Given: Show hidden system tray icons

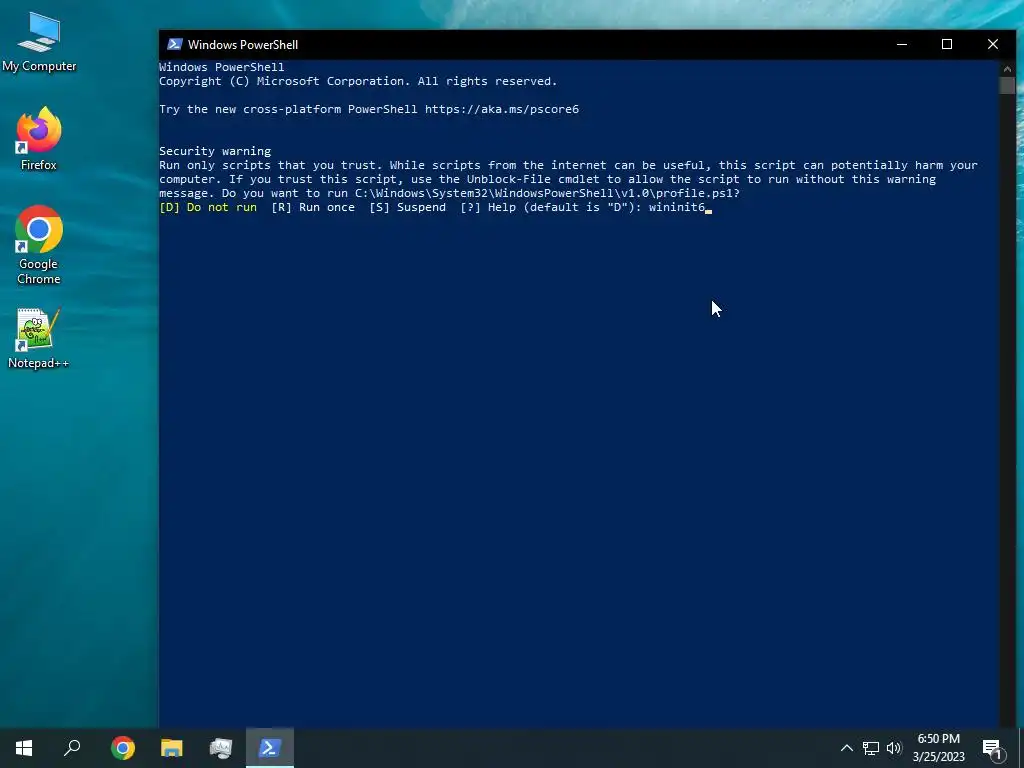Looking at the screenshot, I should pyautogui.click(x=846, y=748).
